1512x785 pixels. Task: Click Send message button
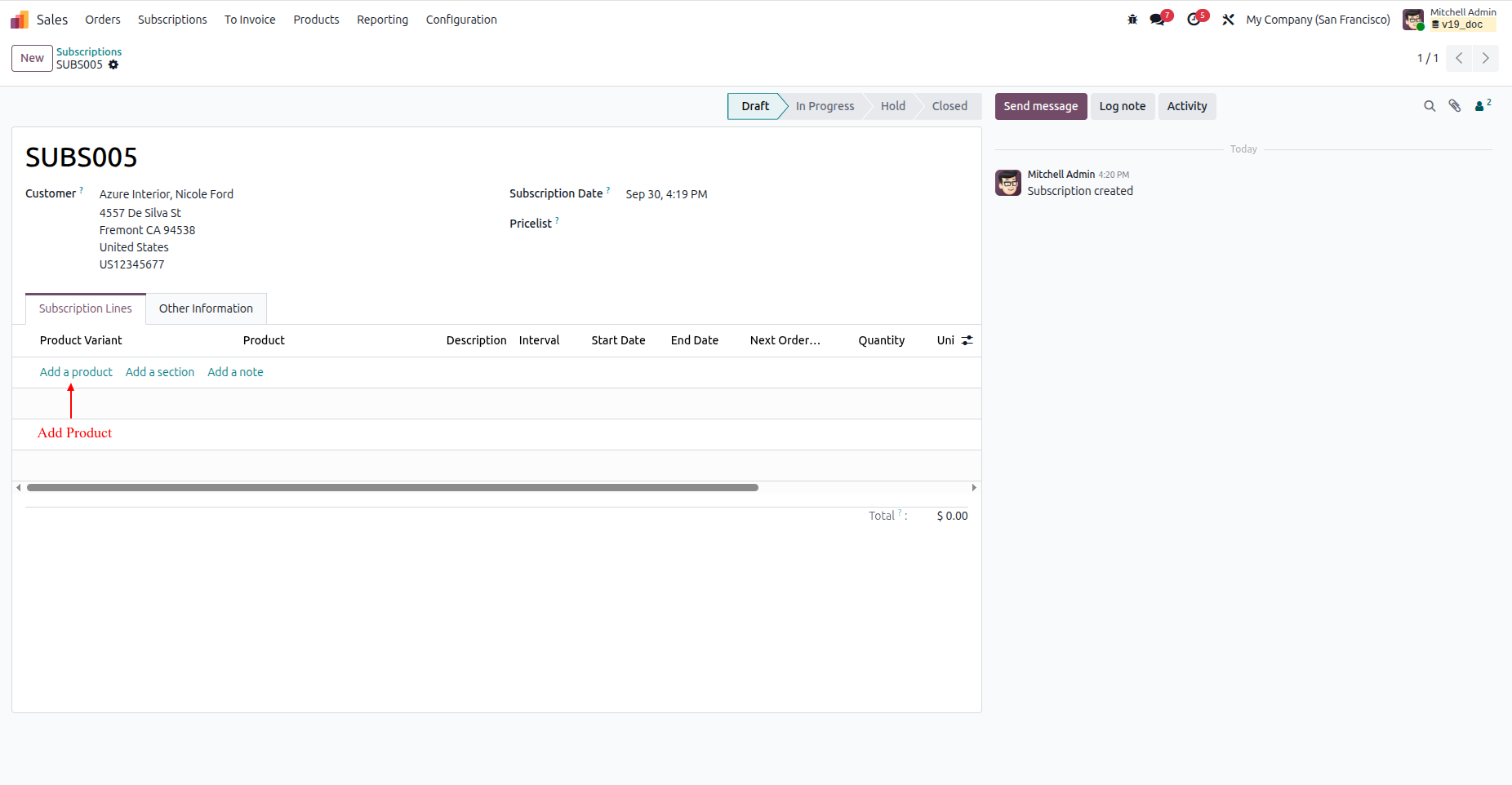click(1041, 106)
